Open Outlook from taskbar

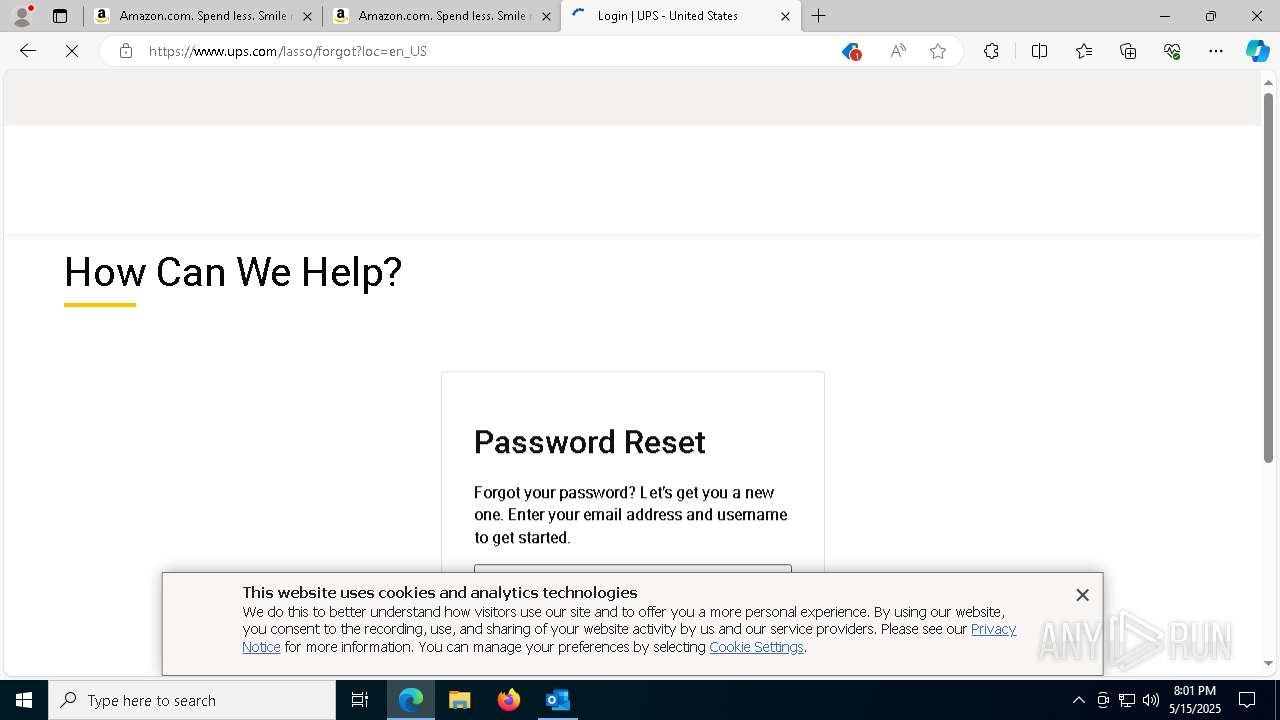(x=557, y=700)
